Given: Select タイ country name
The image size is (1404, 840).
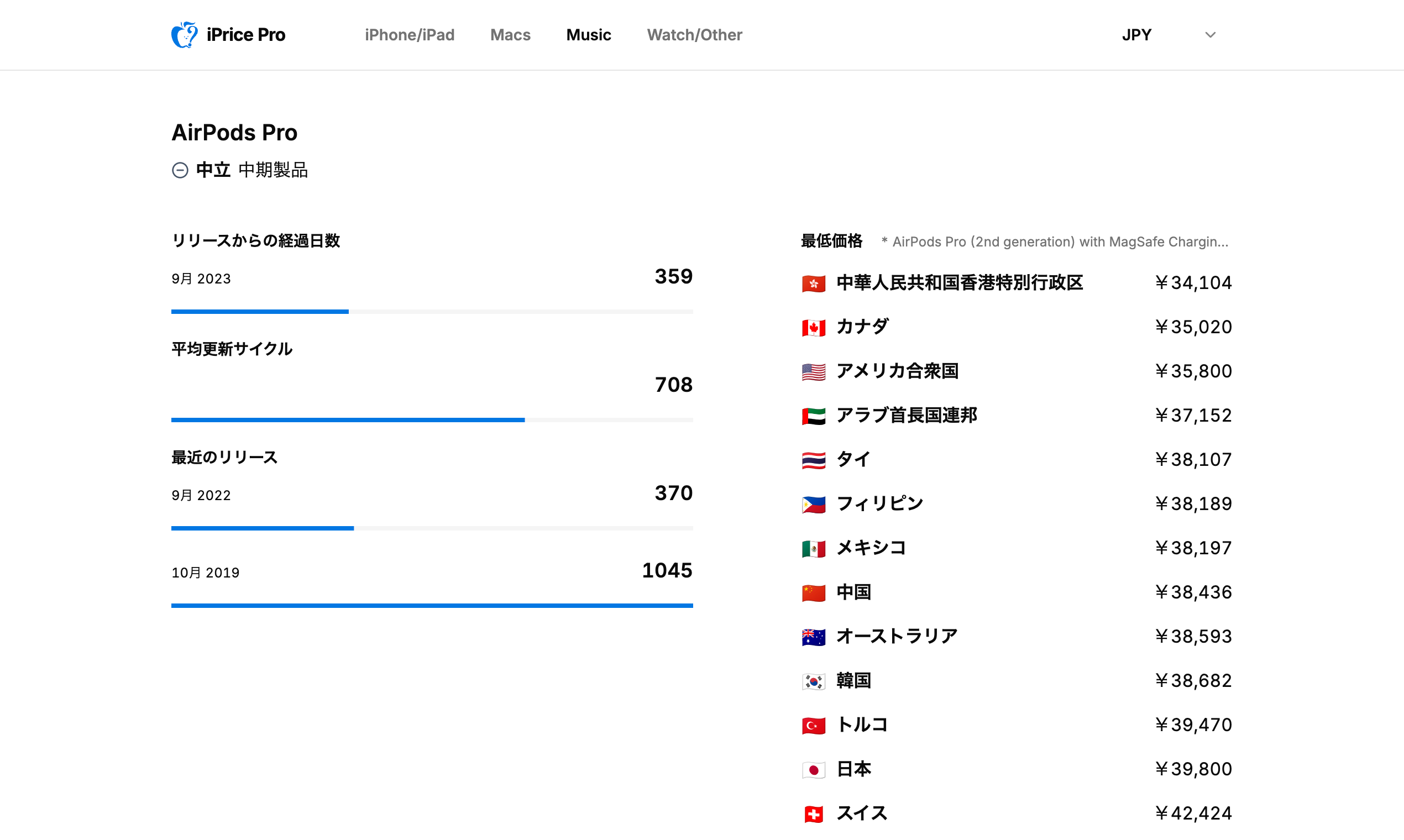Looking at the screenshot, I should [x=853, y=459].
